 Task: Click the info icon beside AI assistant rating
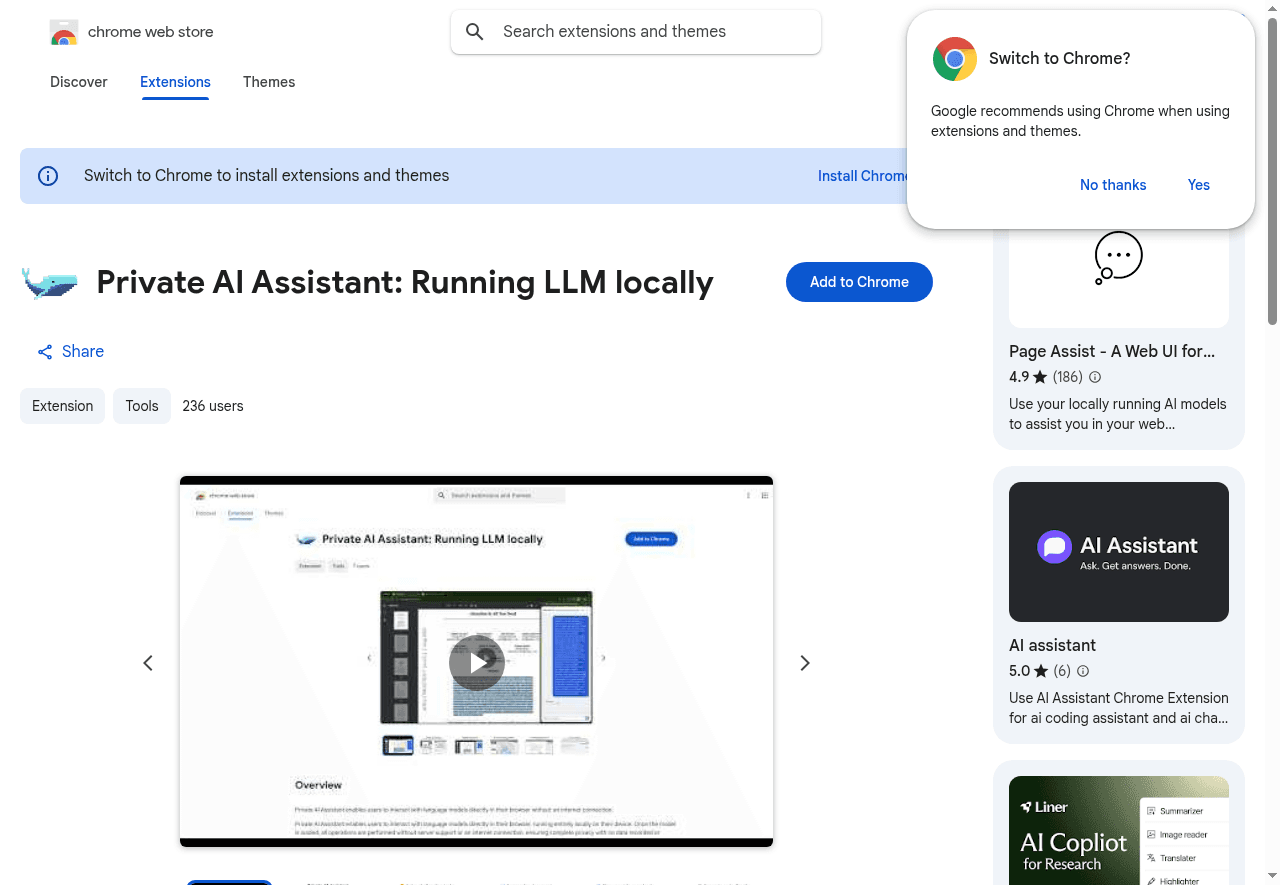[1083, 671]
